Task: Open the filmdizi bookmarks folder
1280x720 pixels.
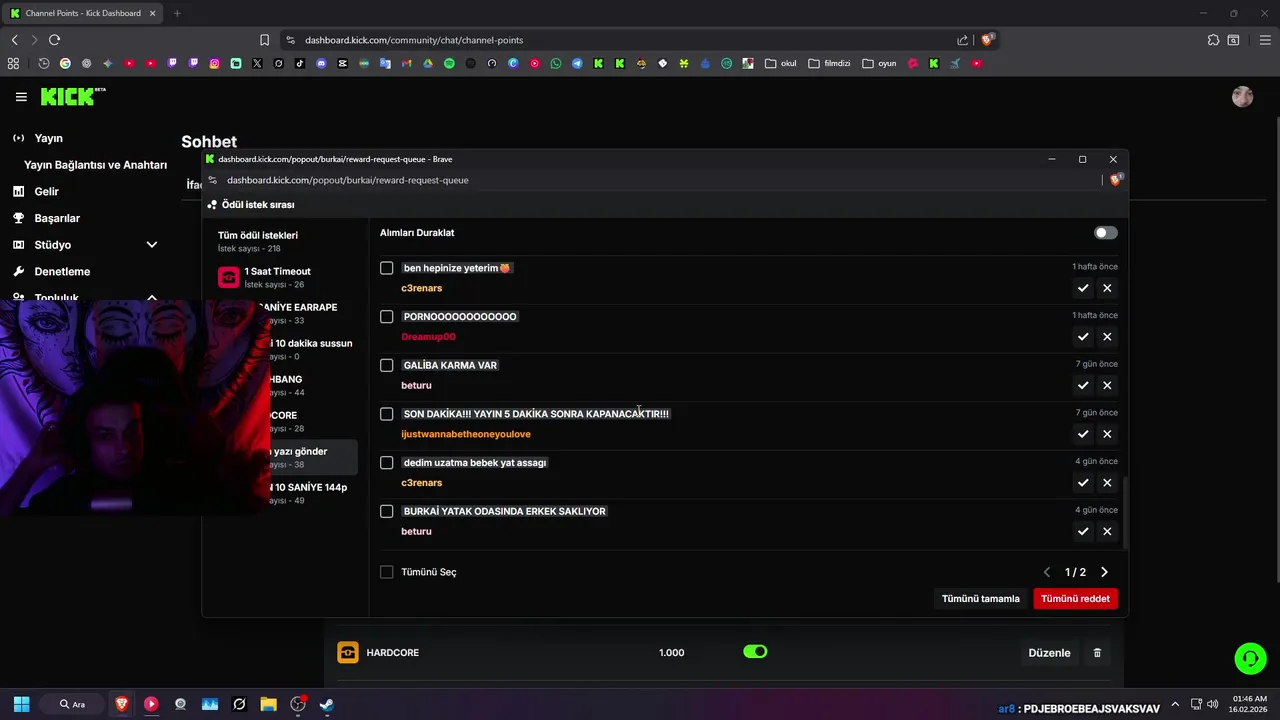Action: coord(829,63)
